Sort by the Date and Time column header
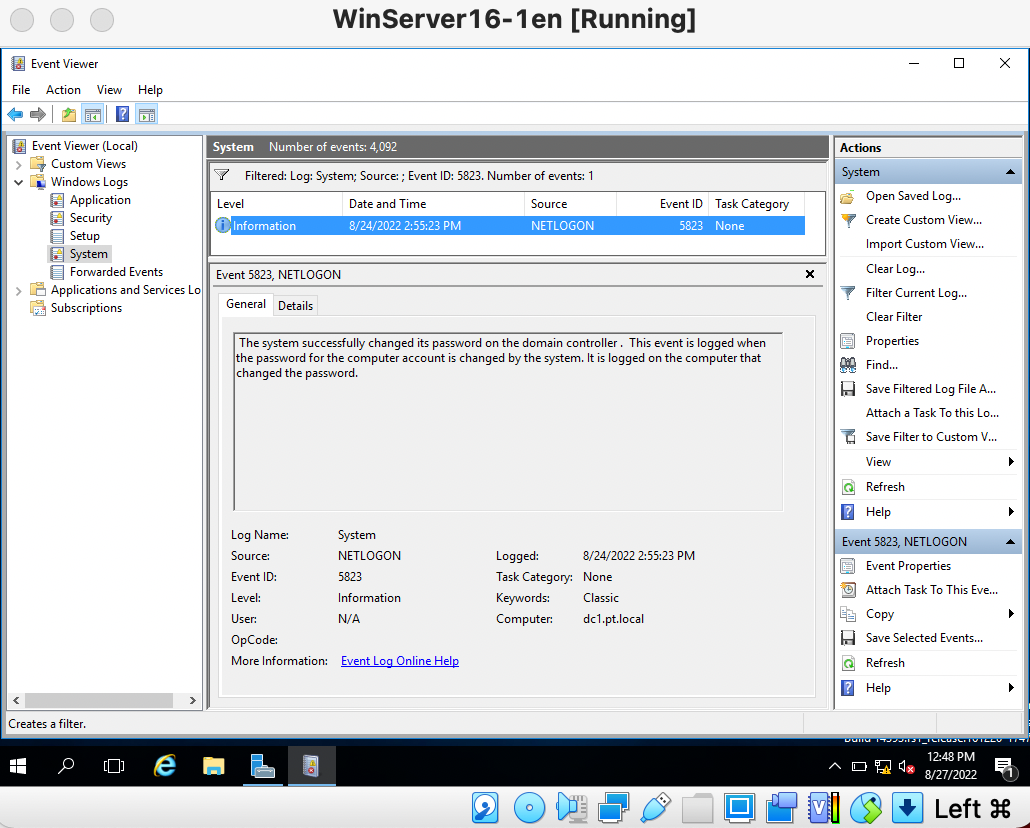The width and height of the screenshot is (1030, 828). point(433,204)
